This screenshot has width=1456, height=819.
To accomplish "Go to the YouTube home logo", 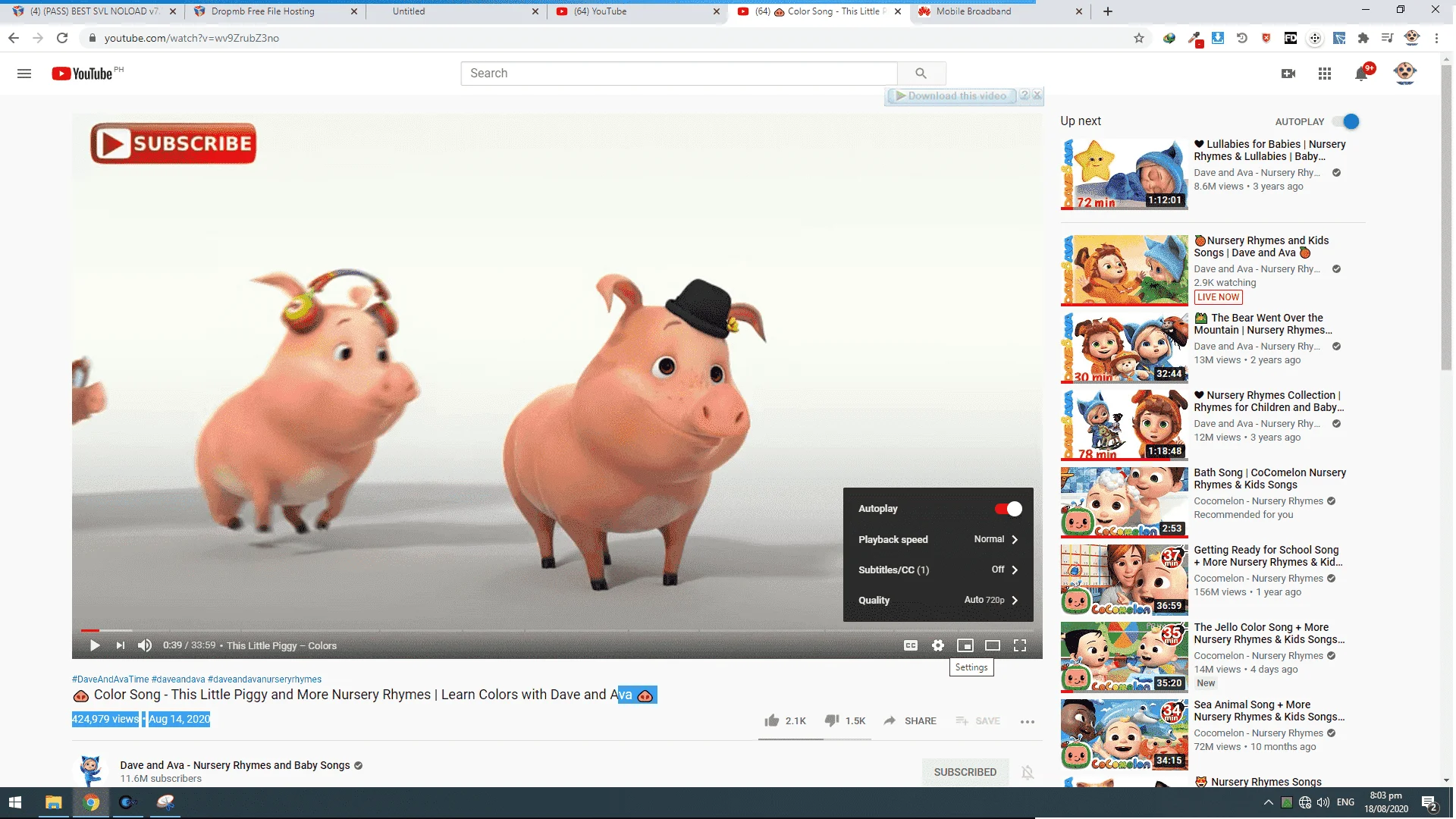I will click(82, 74).
